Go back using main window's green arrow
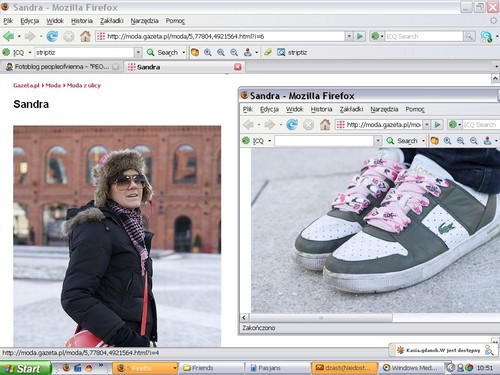This screenshot has height=375, width=500. [8, 36]
